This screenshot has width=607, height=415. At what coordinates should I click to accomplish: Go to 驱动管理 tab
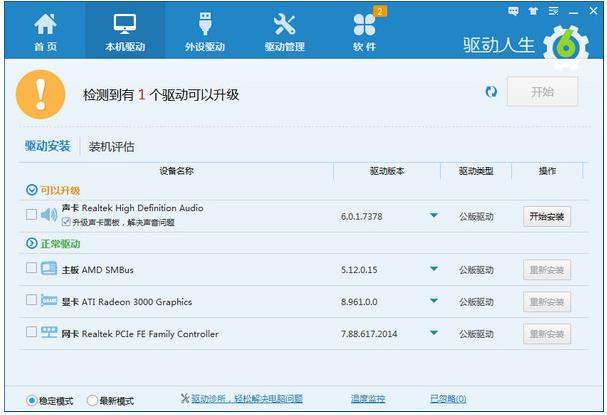point(285,32)
